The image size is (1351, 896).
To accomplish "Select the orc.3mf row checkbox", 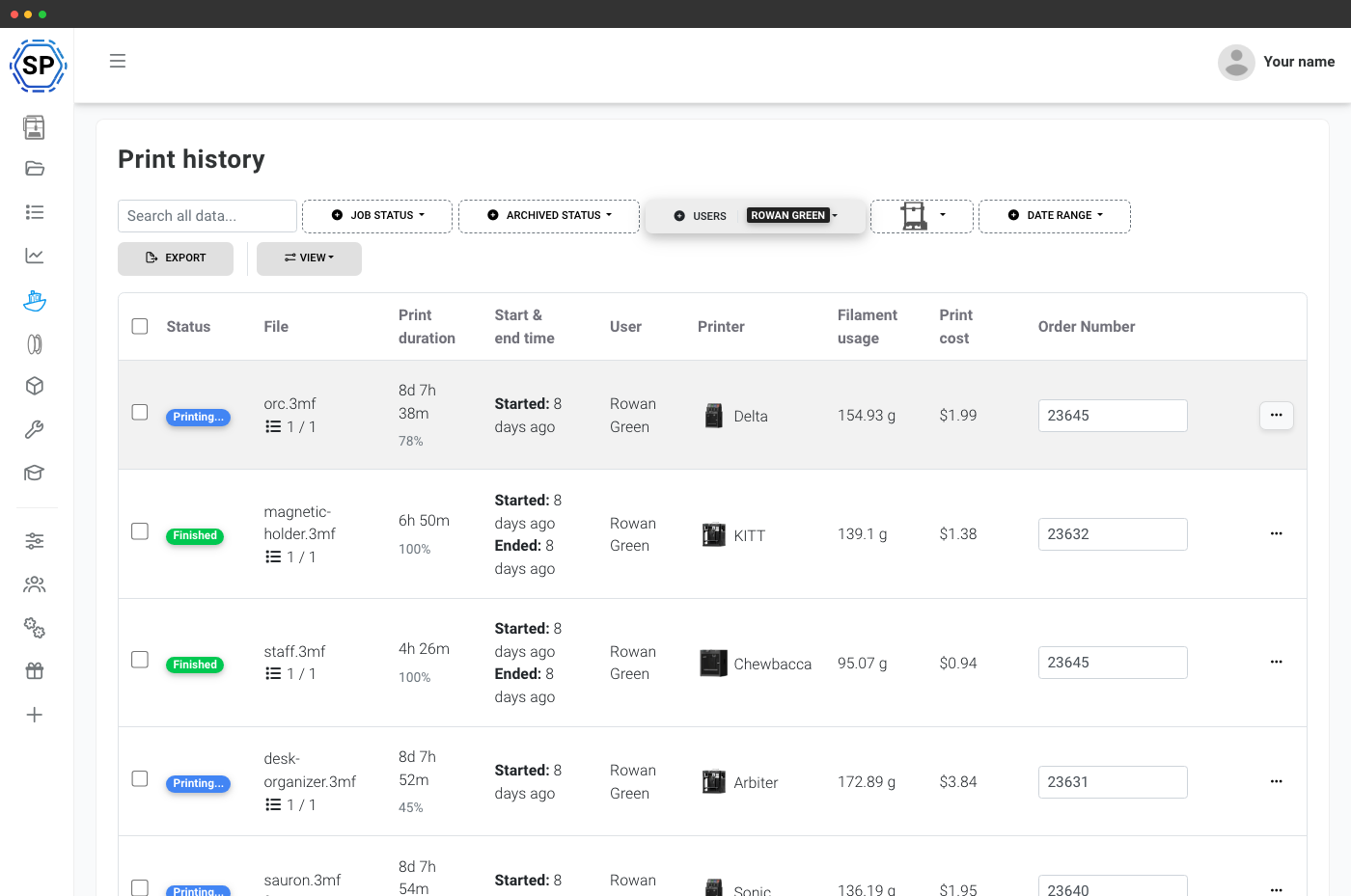I will pyautogui.click(x=140, y=412).
